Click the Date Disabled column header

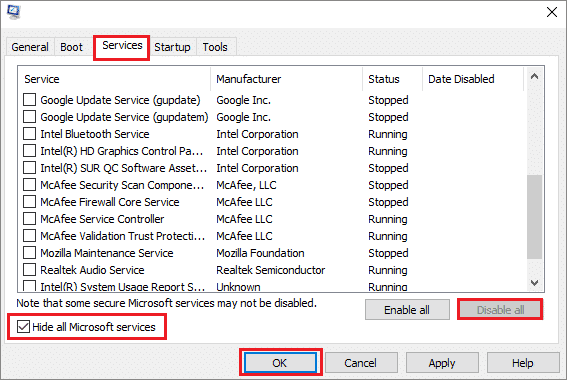(x=473, y=79)
